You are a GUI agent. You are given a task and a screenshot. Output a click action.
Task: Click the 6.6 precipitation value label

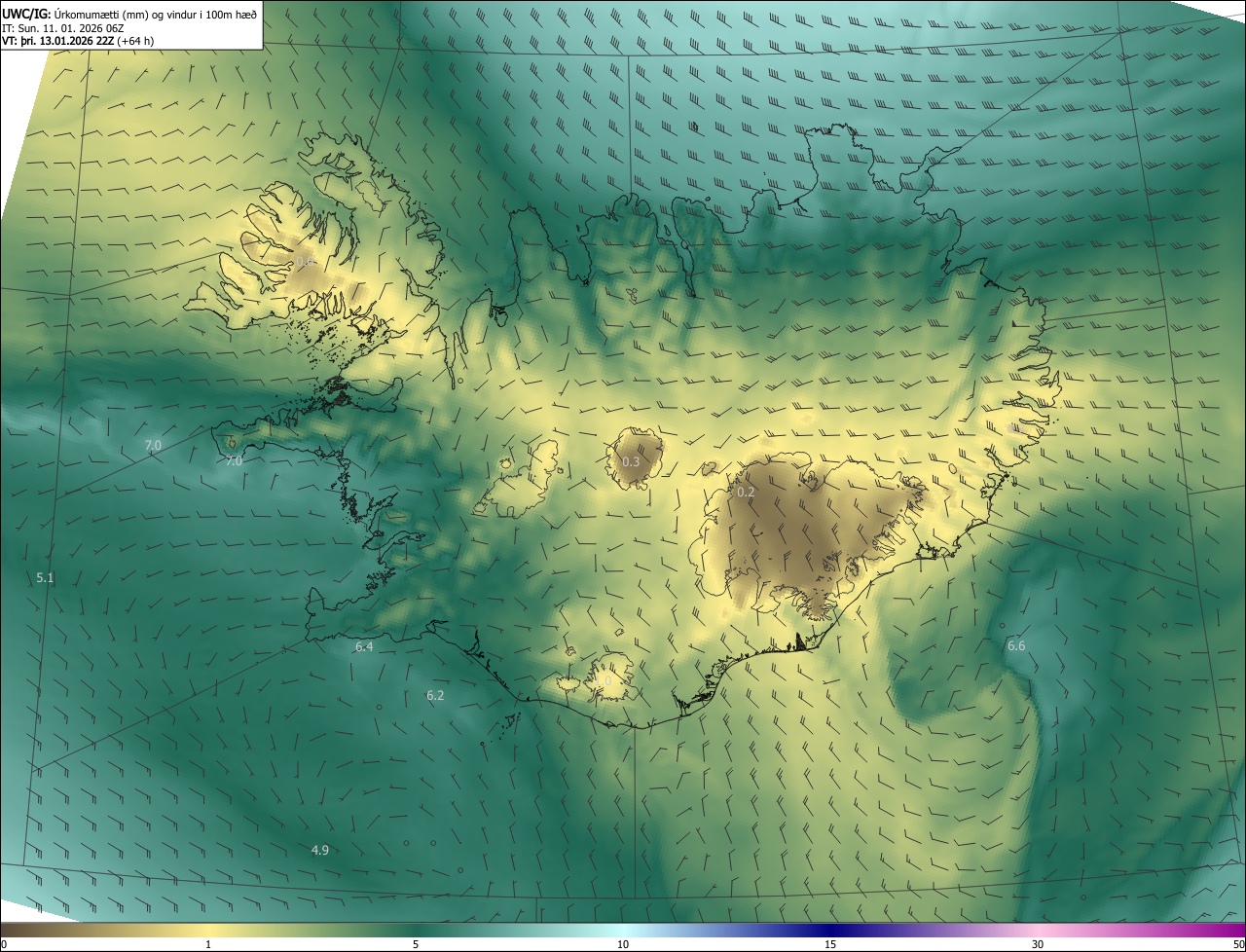pos(1016,645)
